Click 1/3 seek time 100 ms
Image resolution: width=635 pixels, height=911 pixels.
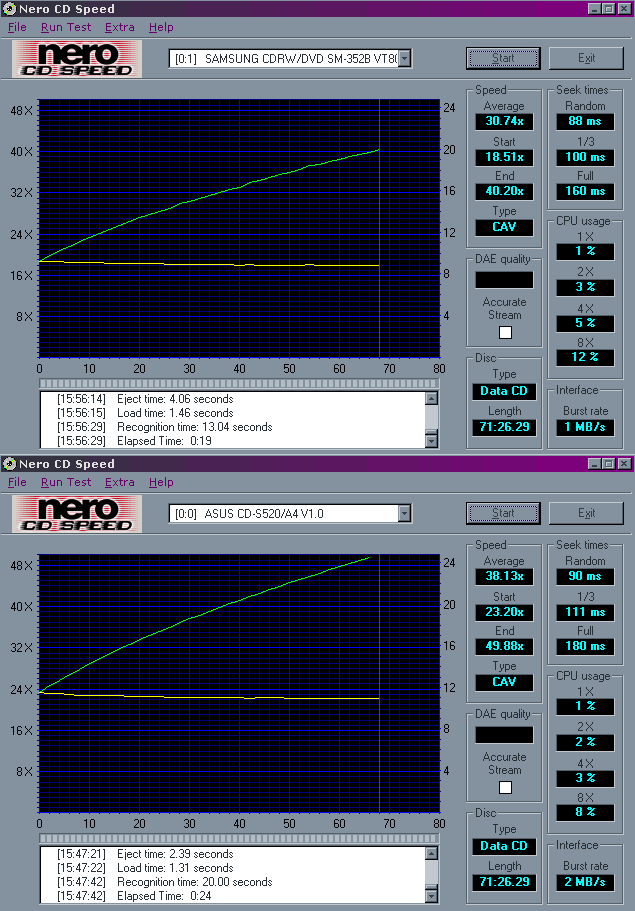tap(585, 157)
